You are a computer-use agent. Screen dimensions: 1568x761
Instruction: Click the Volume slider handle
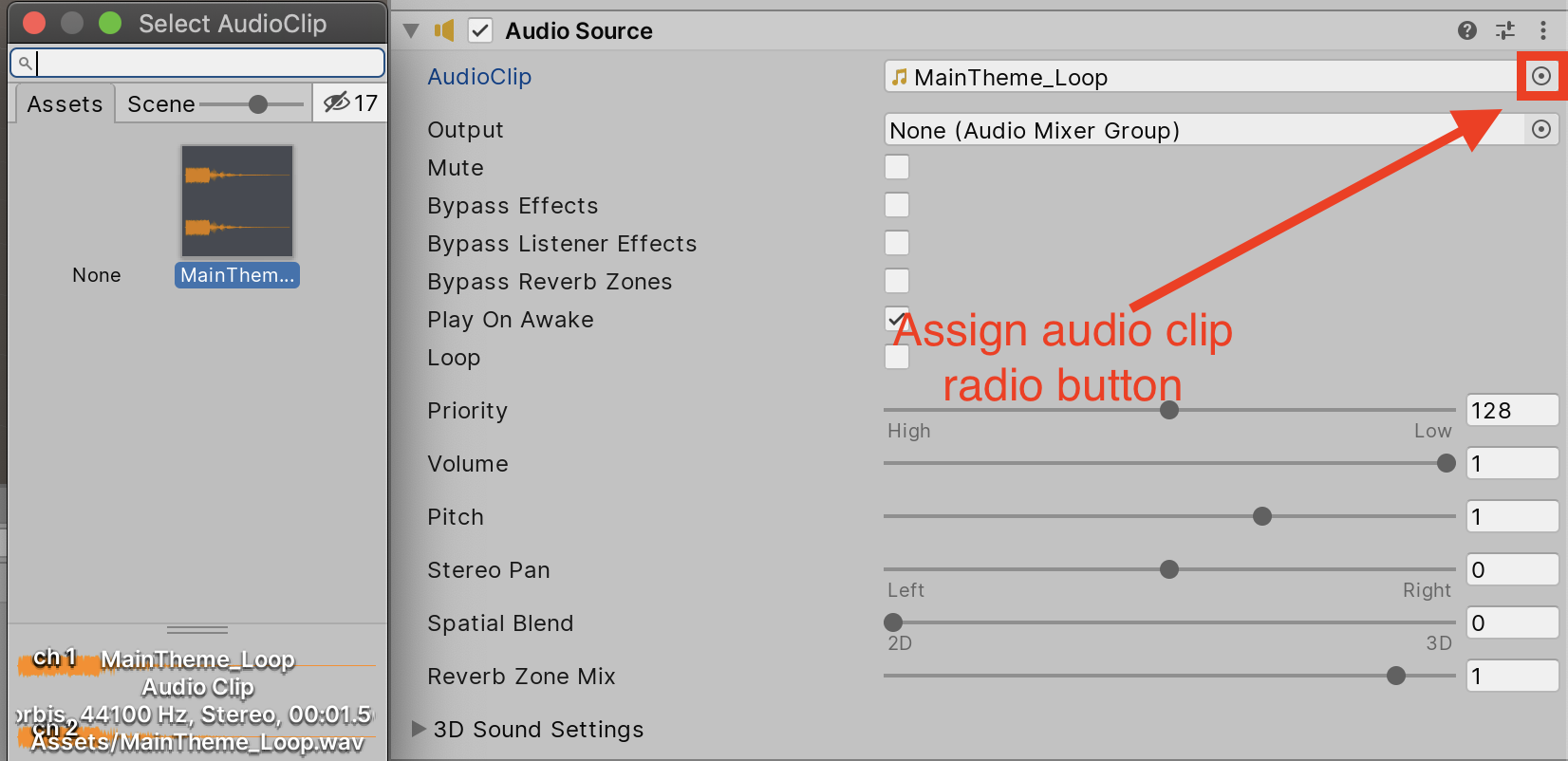coord(1446,463)
